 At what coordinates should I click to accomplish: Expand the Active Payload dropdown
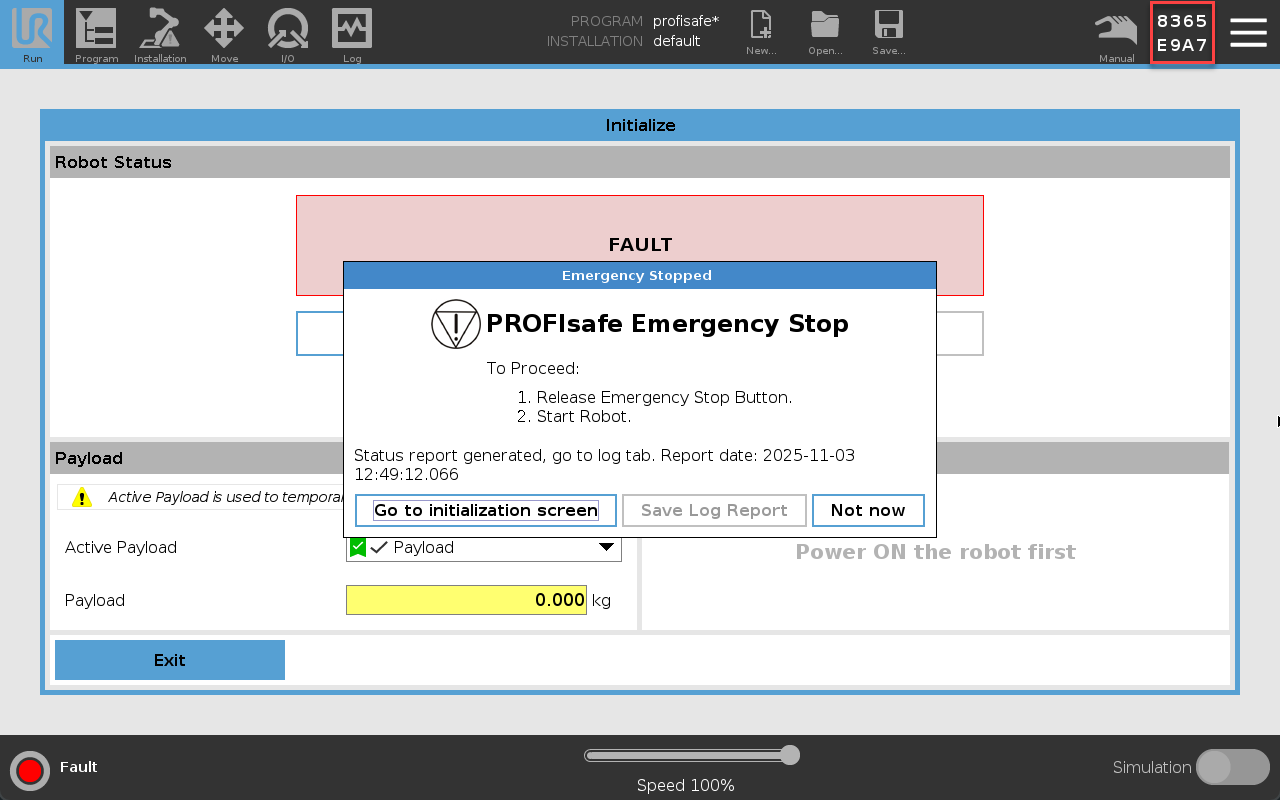(605, 547)
